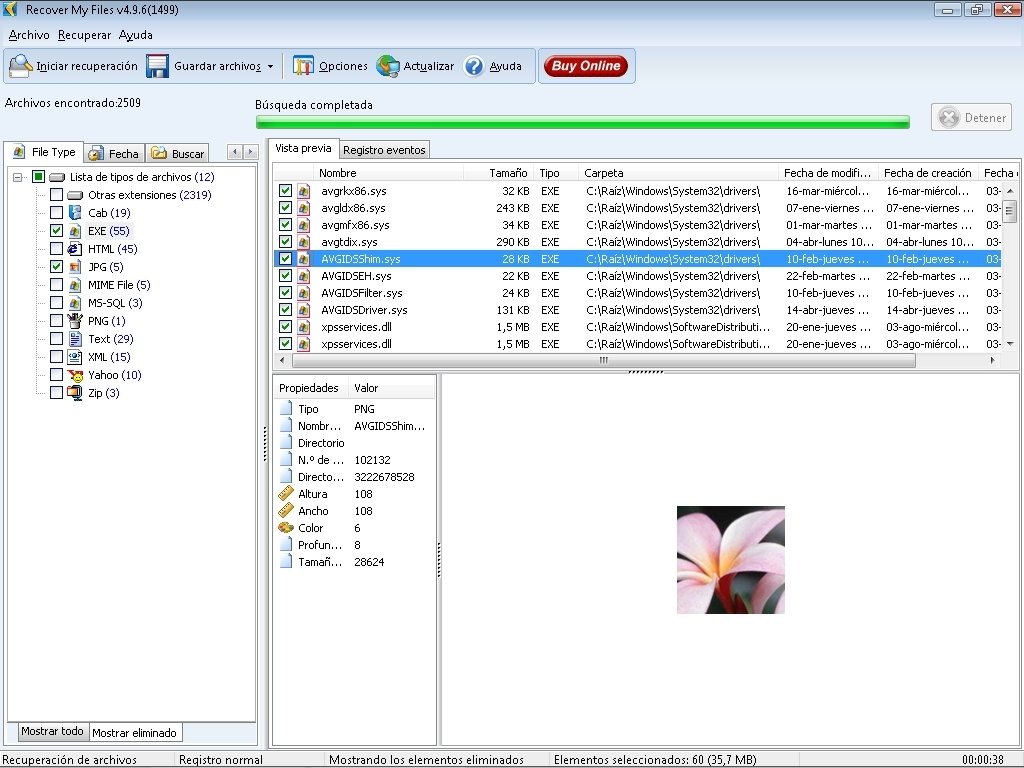Click the Lista de tipos de archivos drive icon
The height and width of the screenshot is (768, 1024).
pyautogui.click(x=57, y=177)
